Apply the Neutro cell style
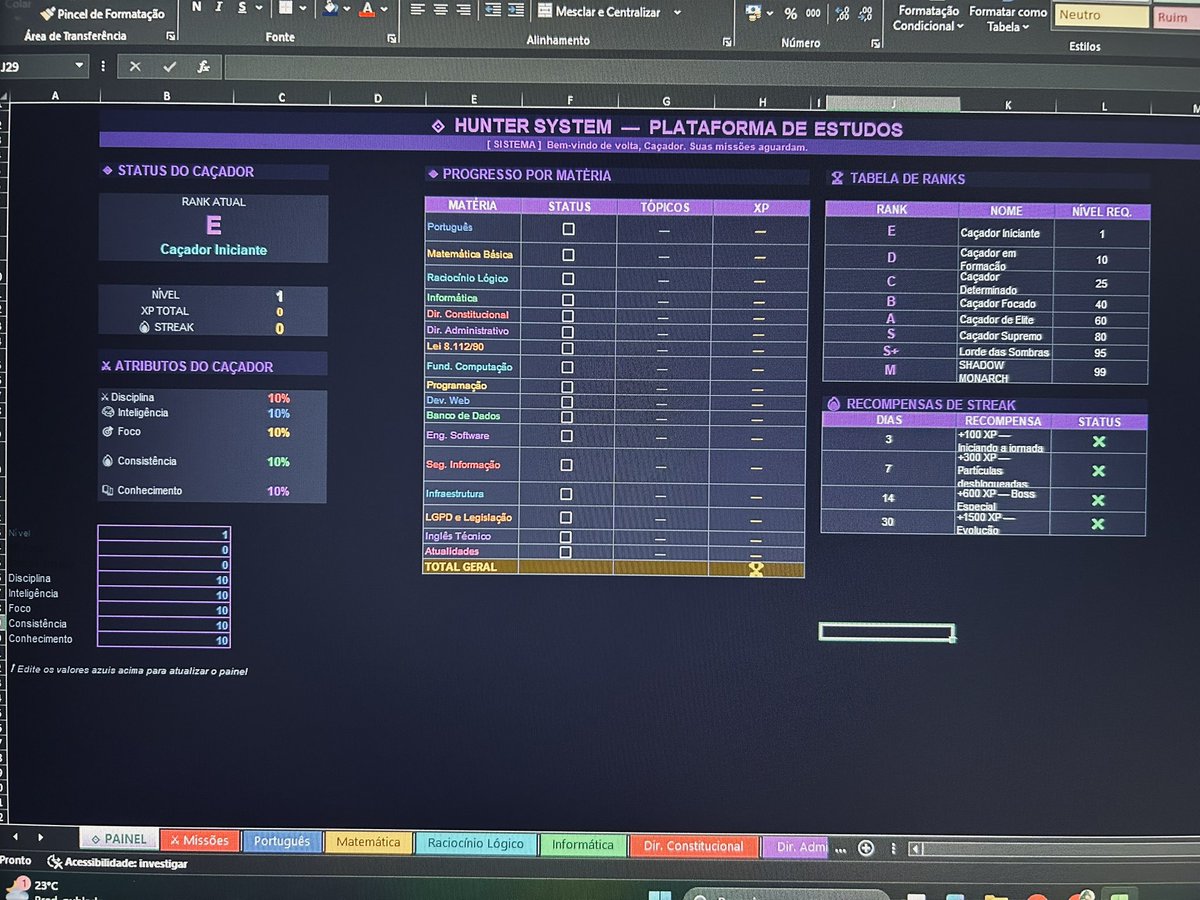This screenshot has height=900, width=1200. (1101, 15)
